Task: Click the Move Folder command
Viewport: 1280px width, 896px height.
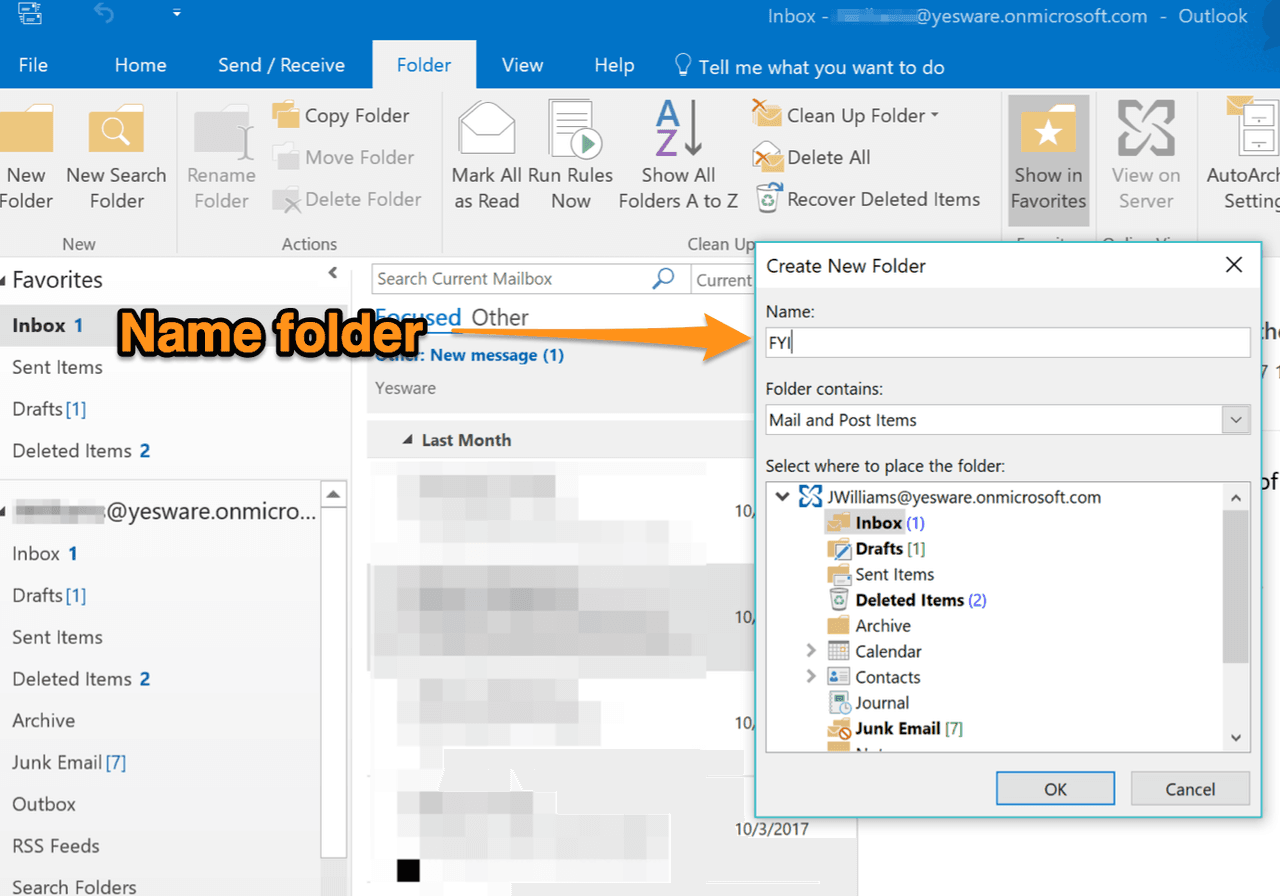Action: (x=344, y=157)
